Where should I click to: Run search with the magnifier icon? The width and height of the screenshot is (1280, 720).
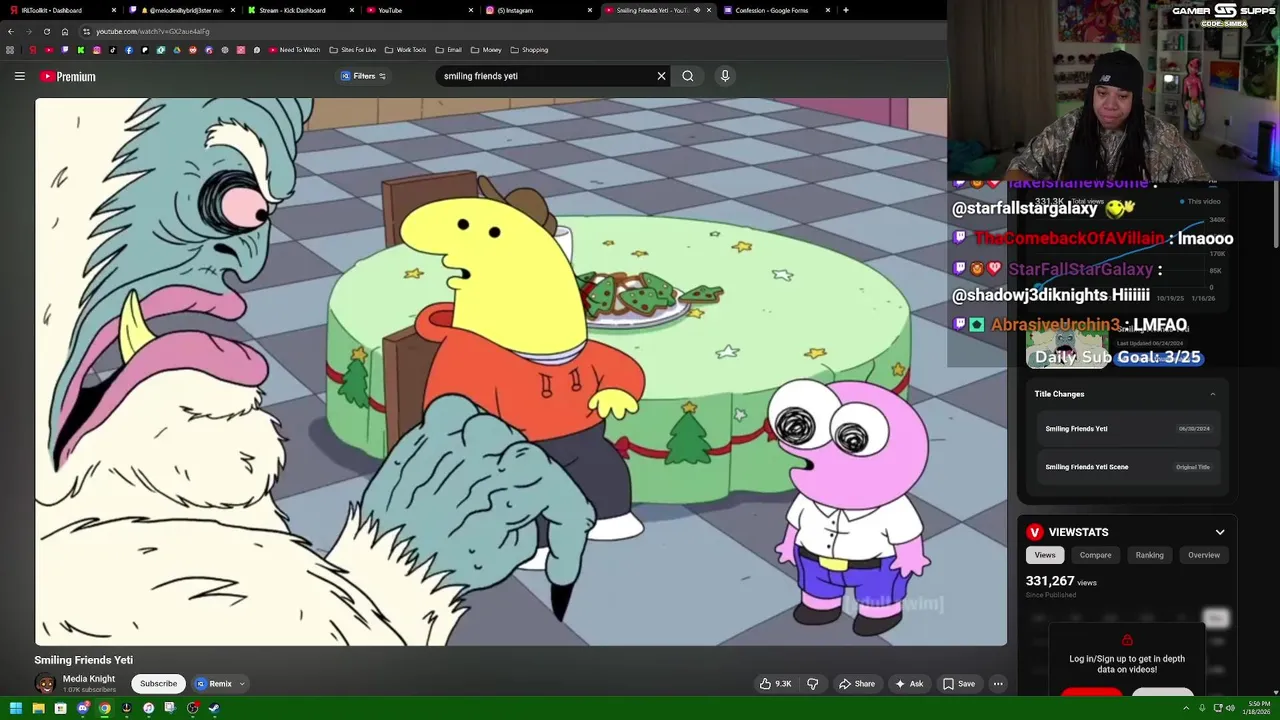(688, 76)
